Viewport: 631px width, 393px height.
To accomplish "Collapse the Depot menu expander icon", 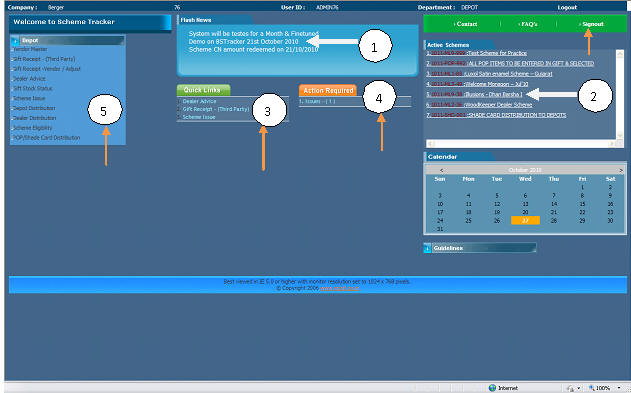I will (15, 41).
